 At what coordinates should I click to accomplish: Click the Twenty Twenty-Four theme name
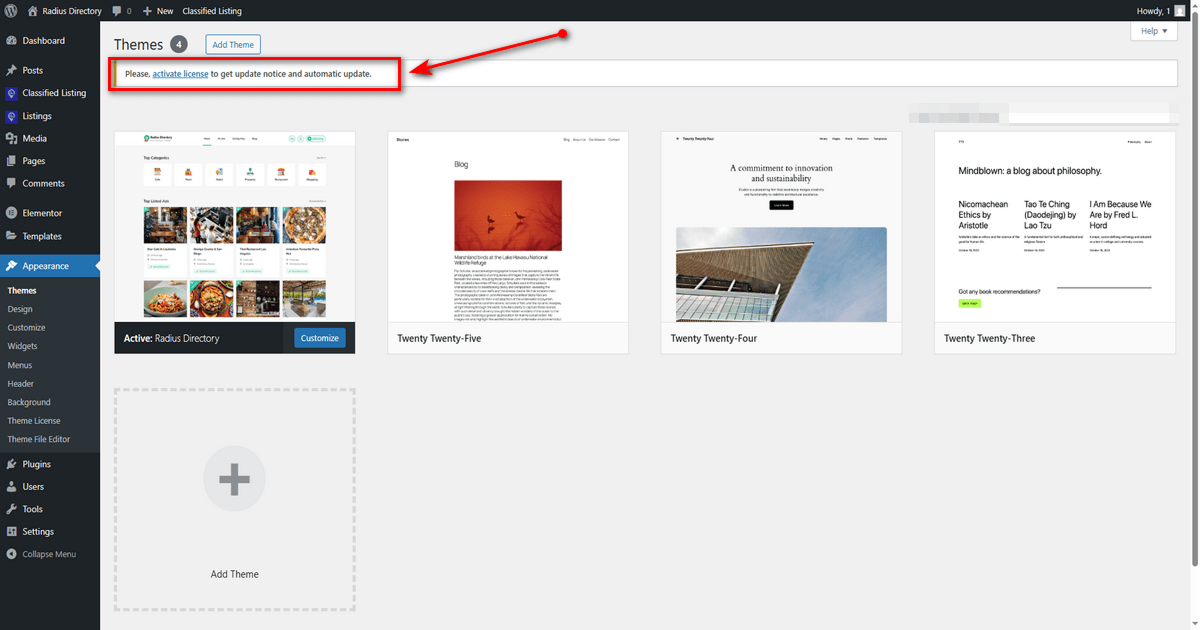(713, 338)
